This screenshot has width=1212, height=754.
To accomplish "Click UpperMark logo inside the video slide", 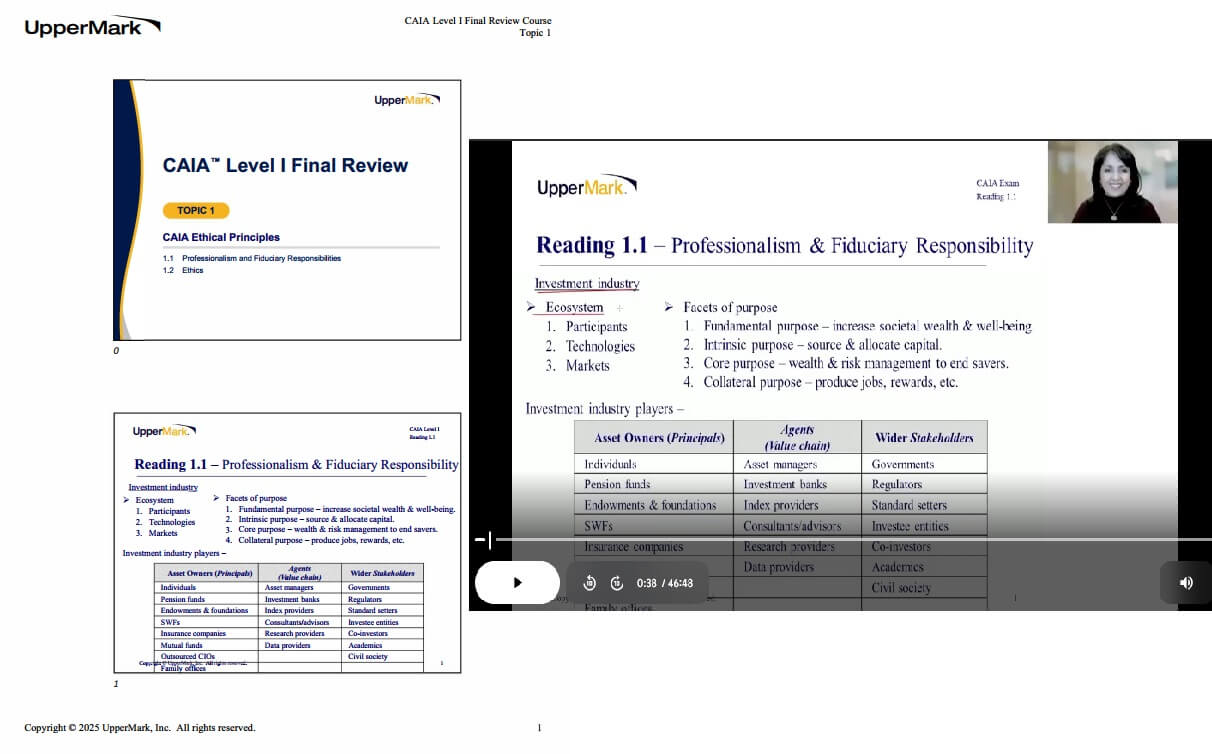I will (x=586, y=187).
